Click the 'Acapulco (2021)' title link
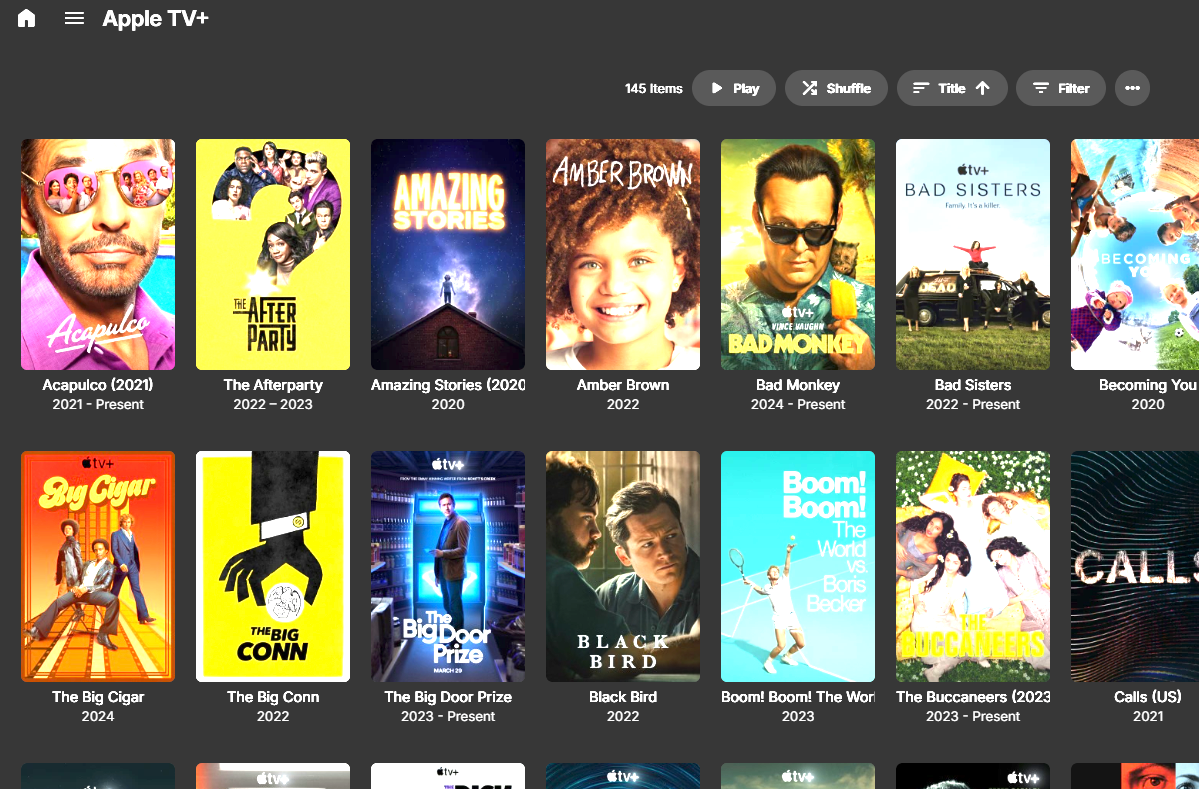1199x789 pixels. click(x=98, y=385)
